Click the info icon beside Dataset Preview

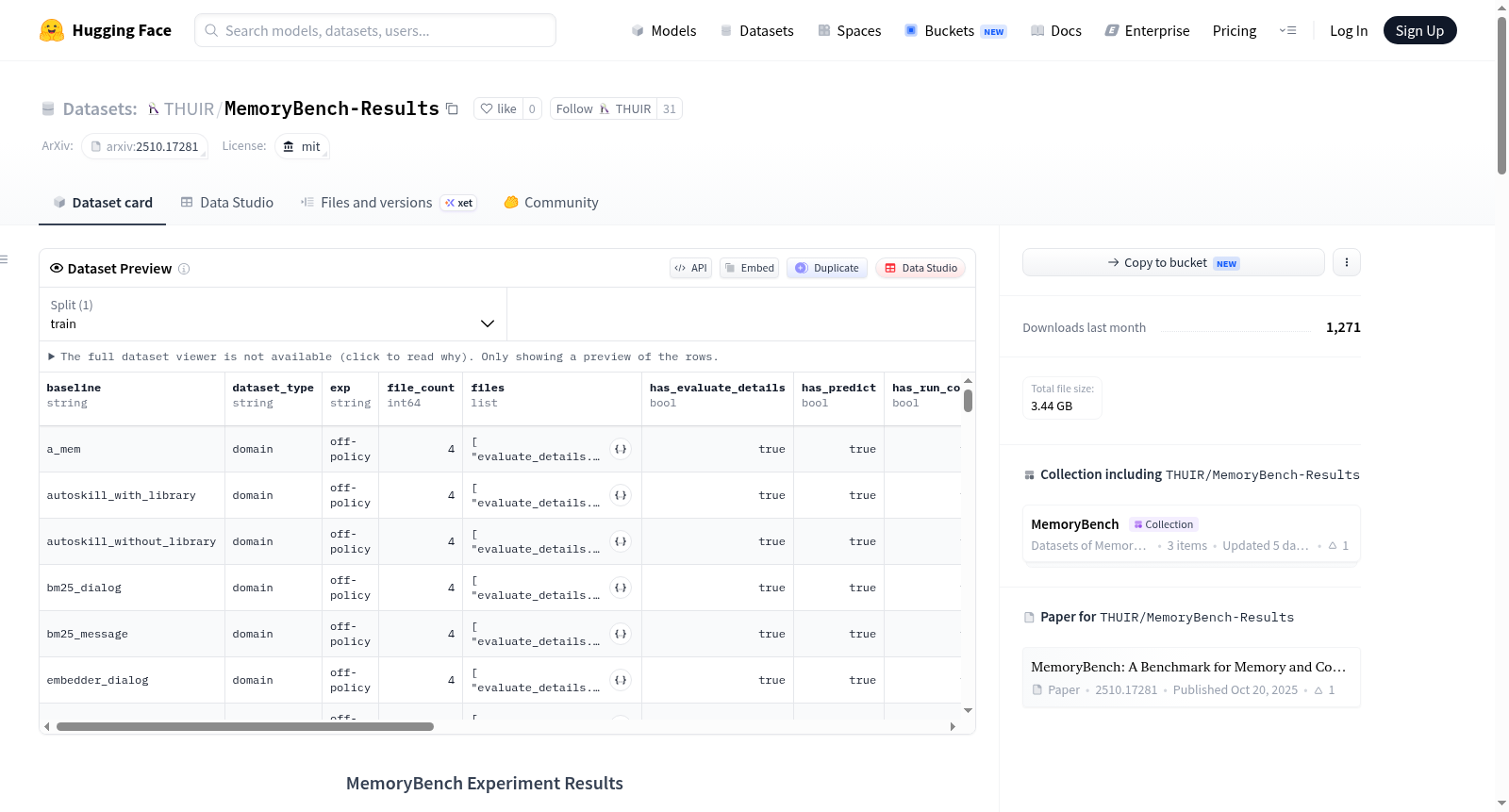(184, 269)
